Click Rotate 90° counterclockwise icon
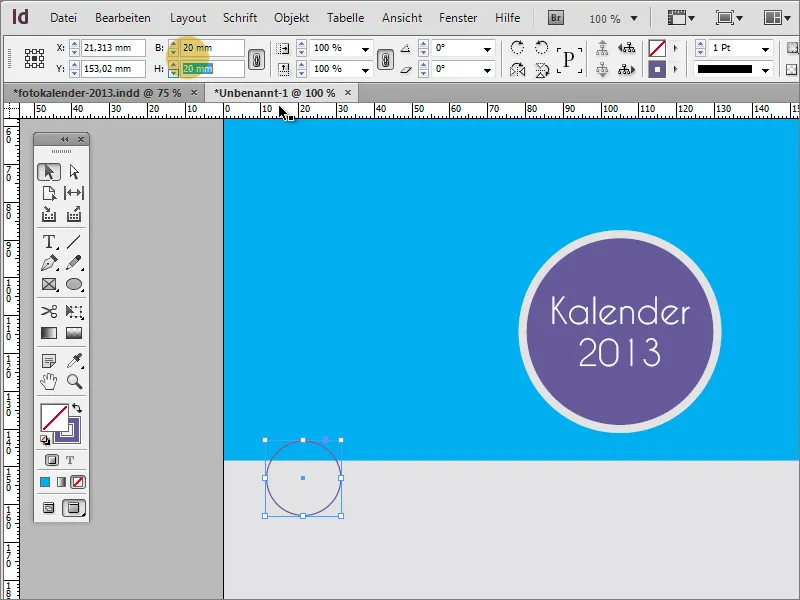The image size is (800, 600). pyautogui.click(x=541, y=48)
